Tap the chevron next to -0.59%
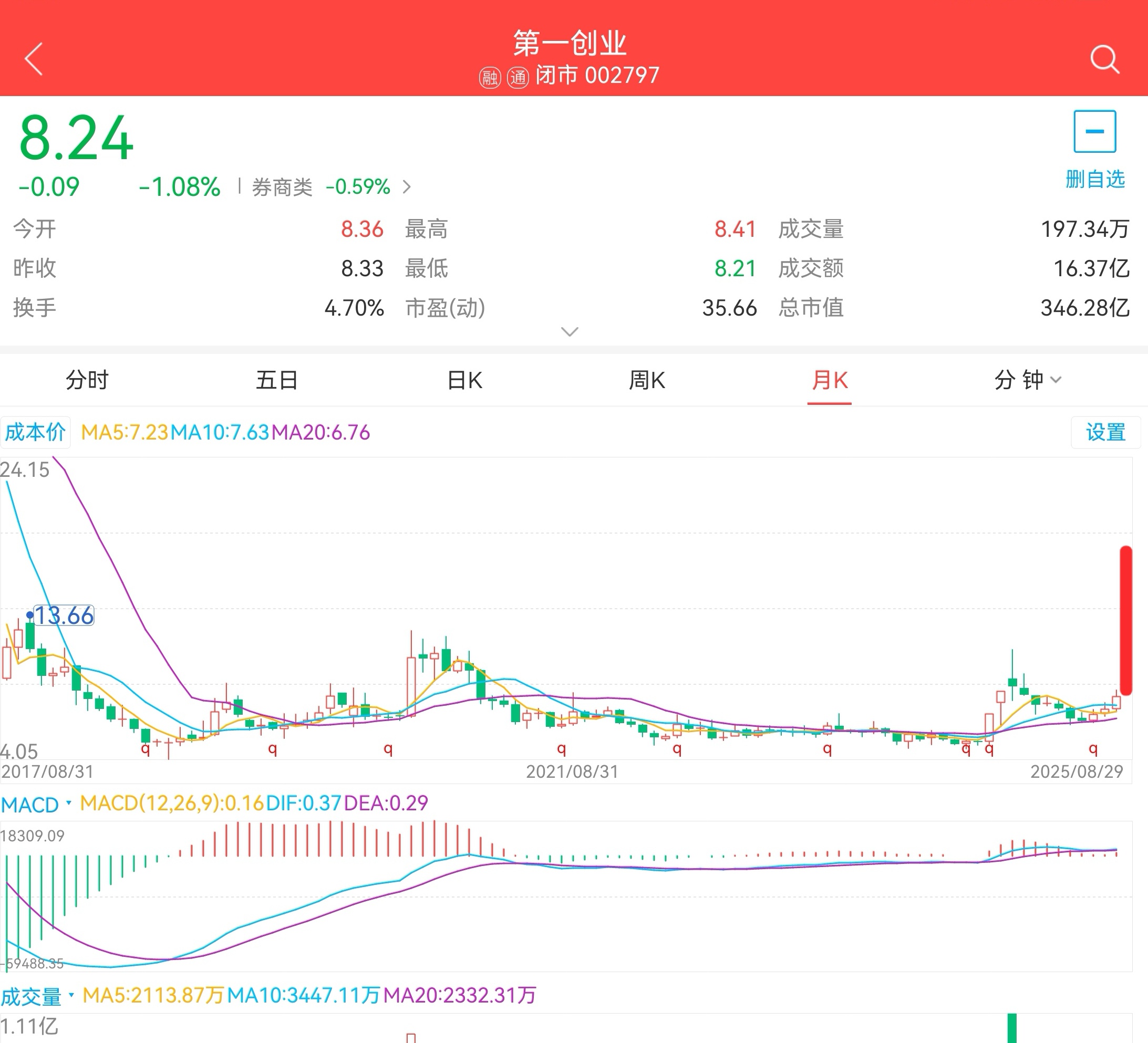Image resolution: width=1148 pixels, height=1043 pixels. point(407,187)
